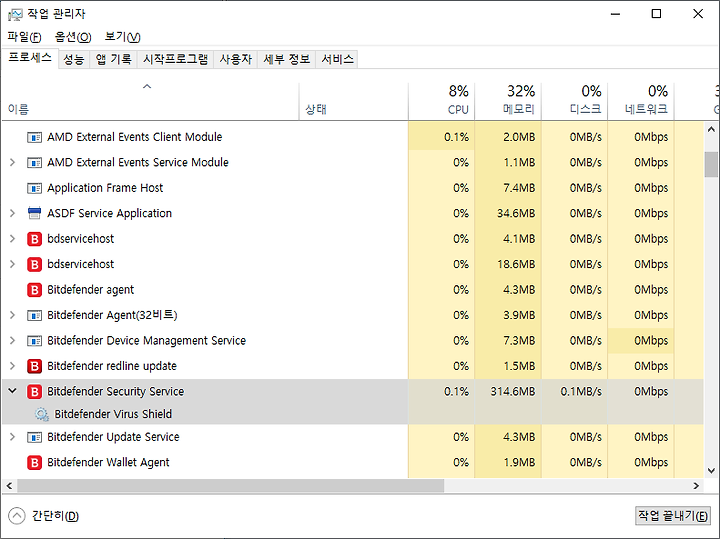The image size is (720, 539).
Task: Click the Bitdefender Security Service B icon
Action: 34,392
